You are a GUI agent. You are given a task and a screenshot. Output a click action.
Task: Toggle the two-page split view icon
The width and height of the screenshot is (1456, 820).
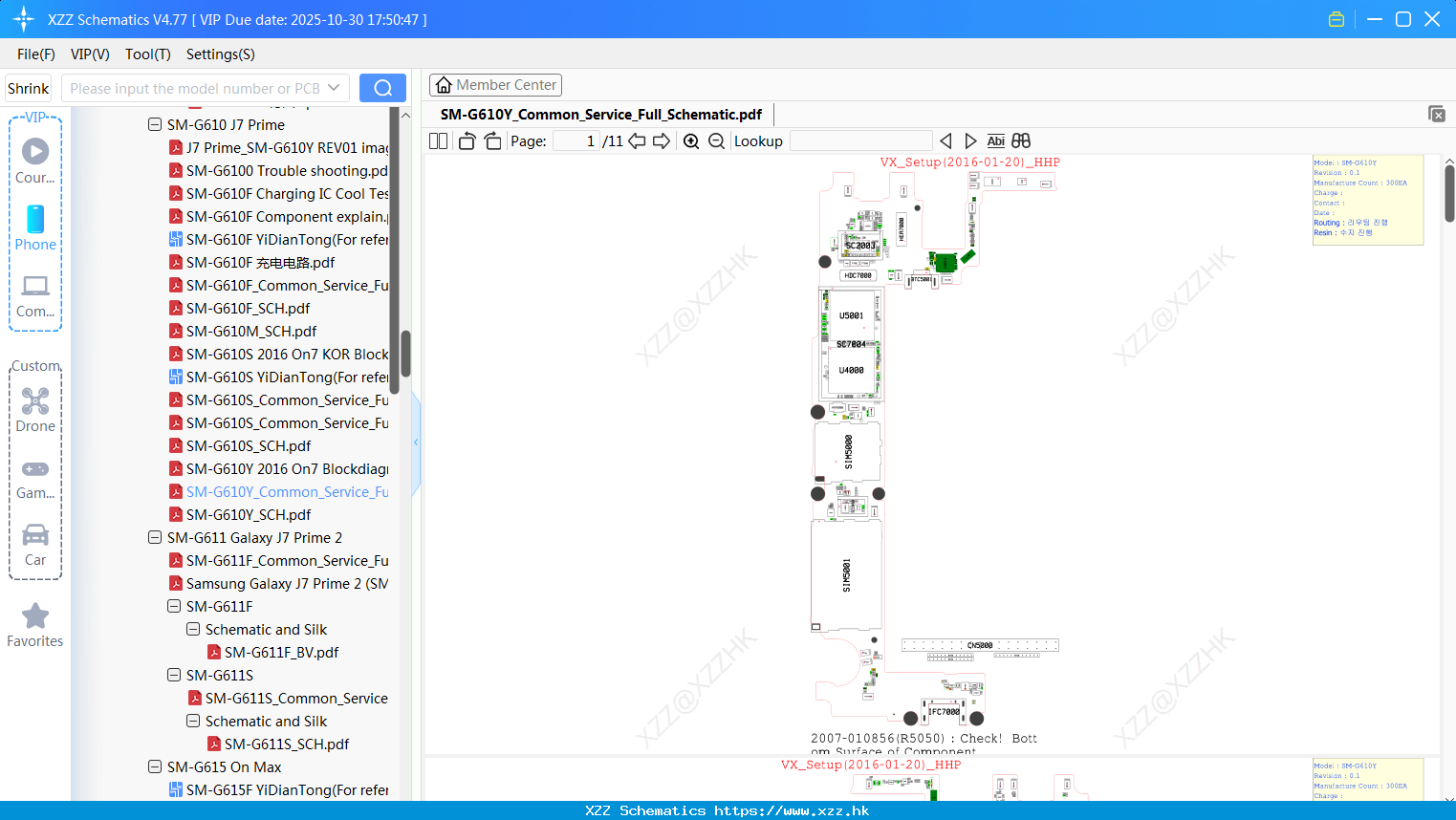coord(438,141)
